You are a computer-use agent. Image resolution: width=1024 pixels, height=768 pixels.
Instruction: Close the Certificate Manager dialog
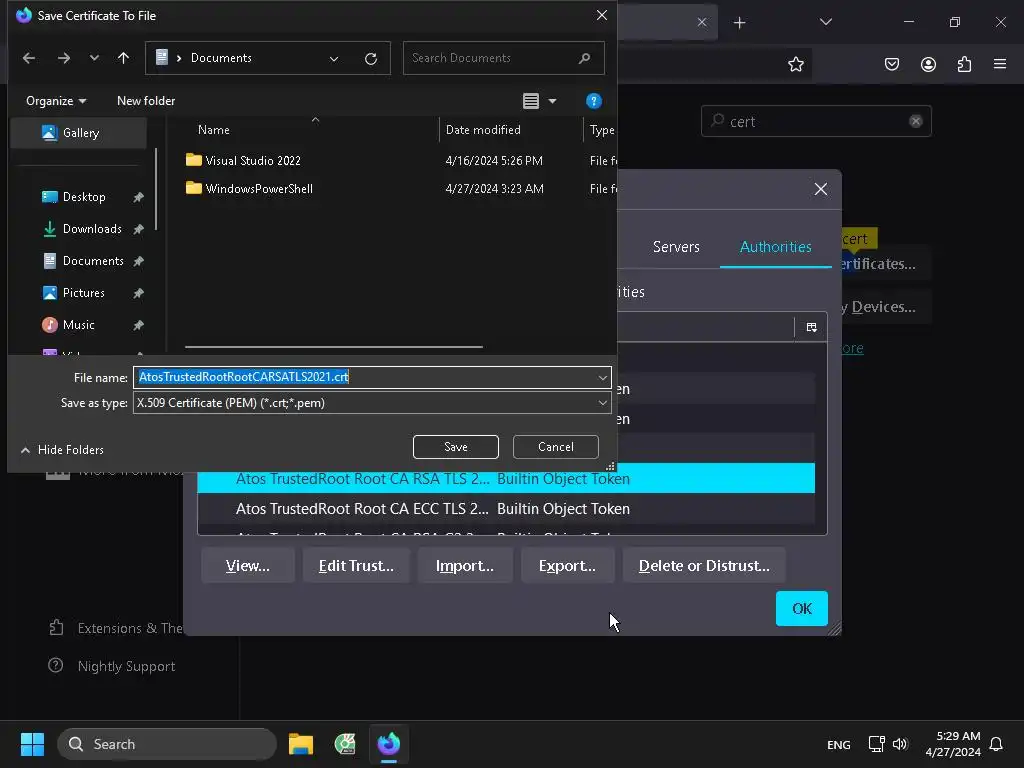(821, 189)
